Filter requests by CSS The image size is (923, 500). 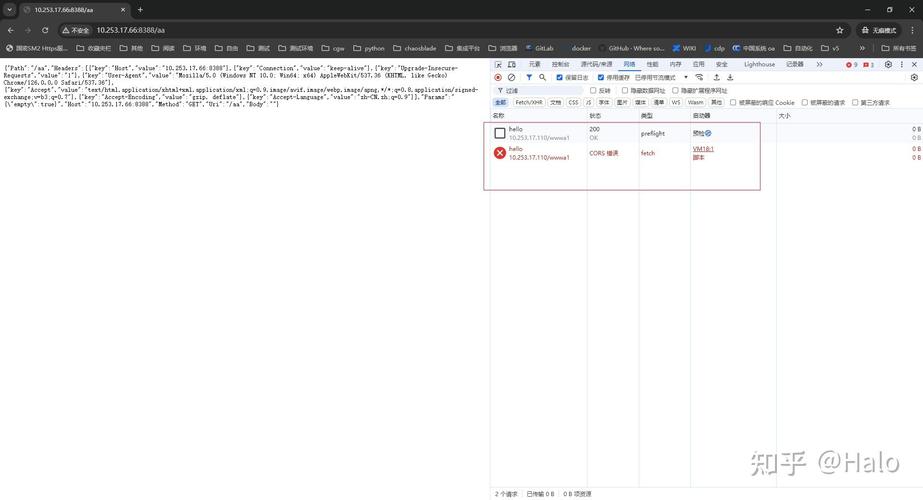coord(573,102)
